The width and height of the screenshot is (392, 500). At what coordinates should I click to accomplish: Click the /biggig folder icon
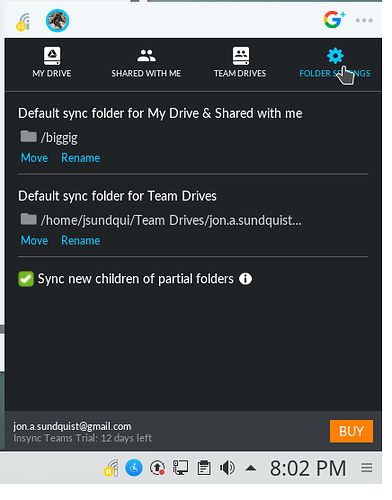click(x=29, y=136)
